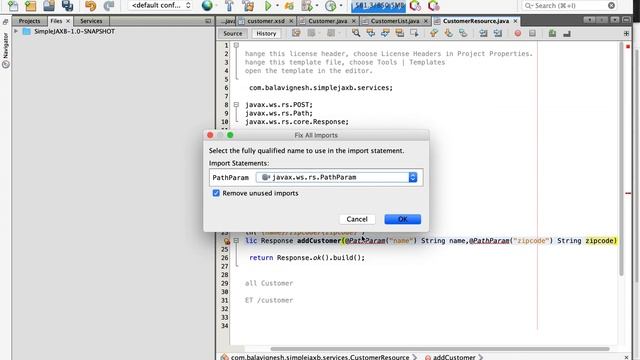Click the garbage collection icon beside memory bar
The image size is (640, 360).
click(415, 6)
